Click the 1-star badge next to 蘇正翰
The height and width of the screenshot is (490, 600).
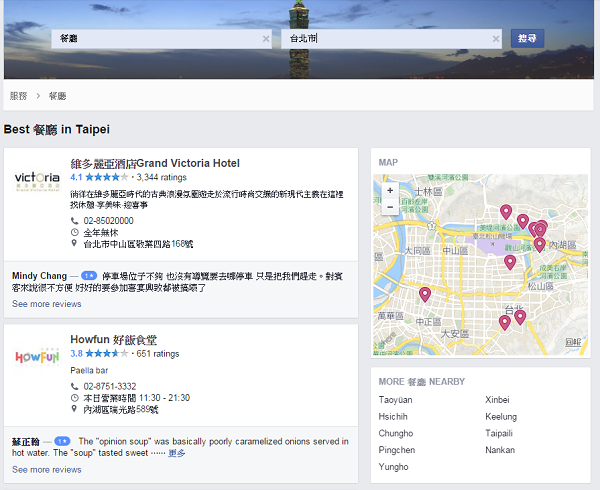tap(62, 441)
